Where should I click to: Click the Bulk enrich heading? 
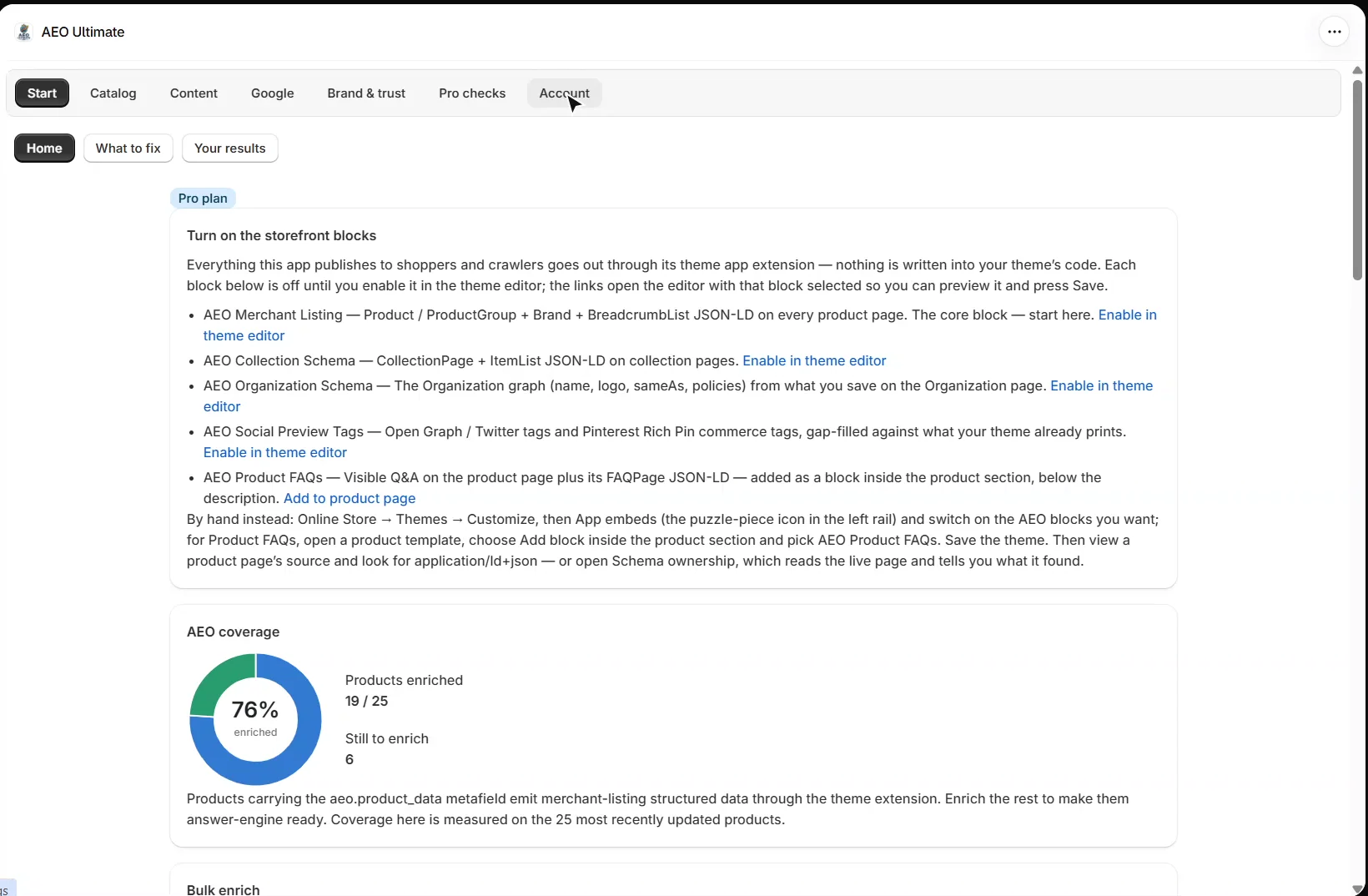coord(224,889)
